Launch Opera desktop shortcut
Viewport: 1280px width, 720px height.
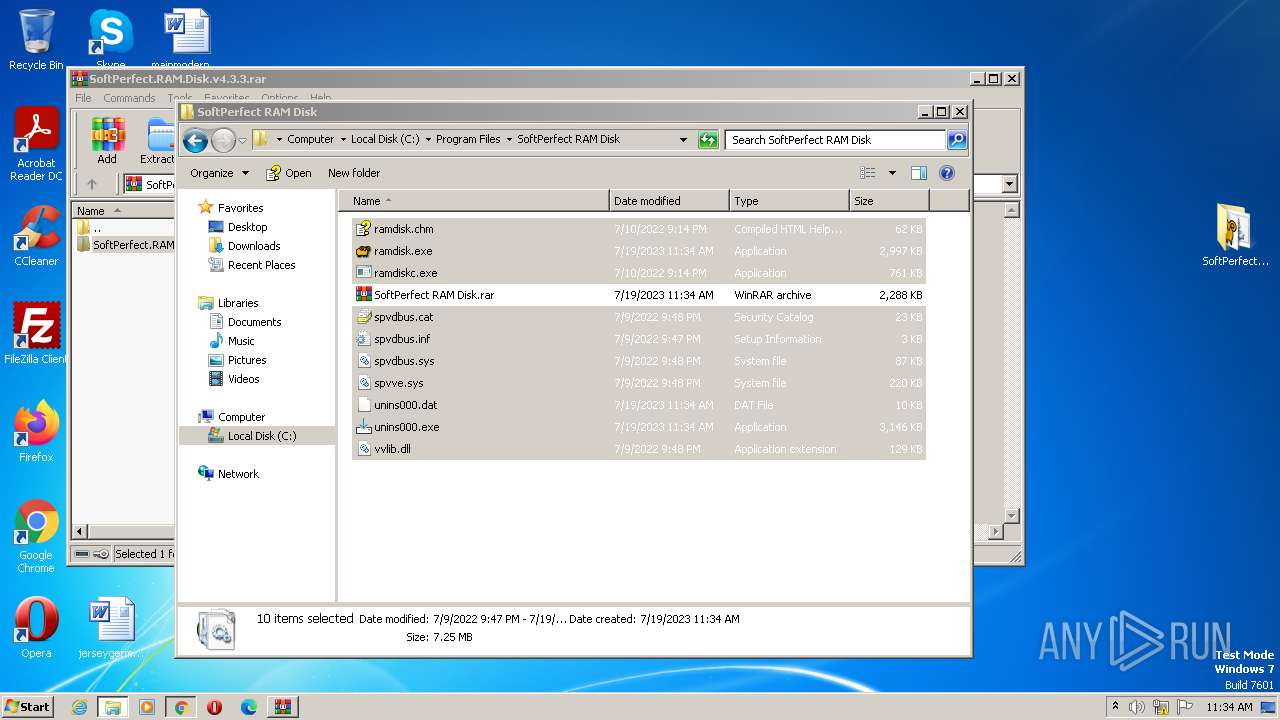coord(36,627)
